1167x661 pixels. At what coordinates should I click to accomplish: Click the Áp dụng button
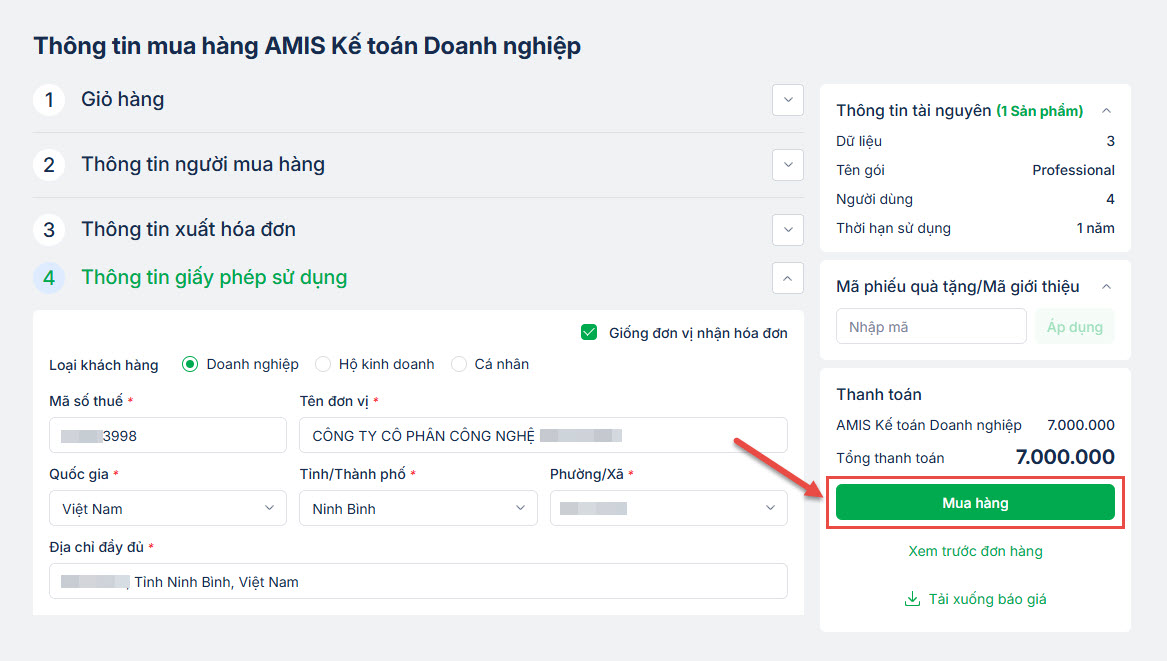pos(1075,327)
